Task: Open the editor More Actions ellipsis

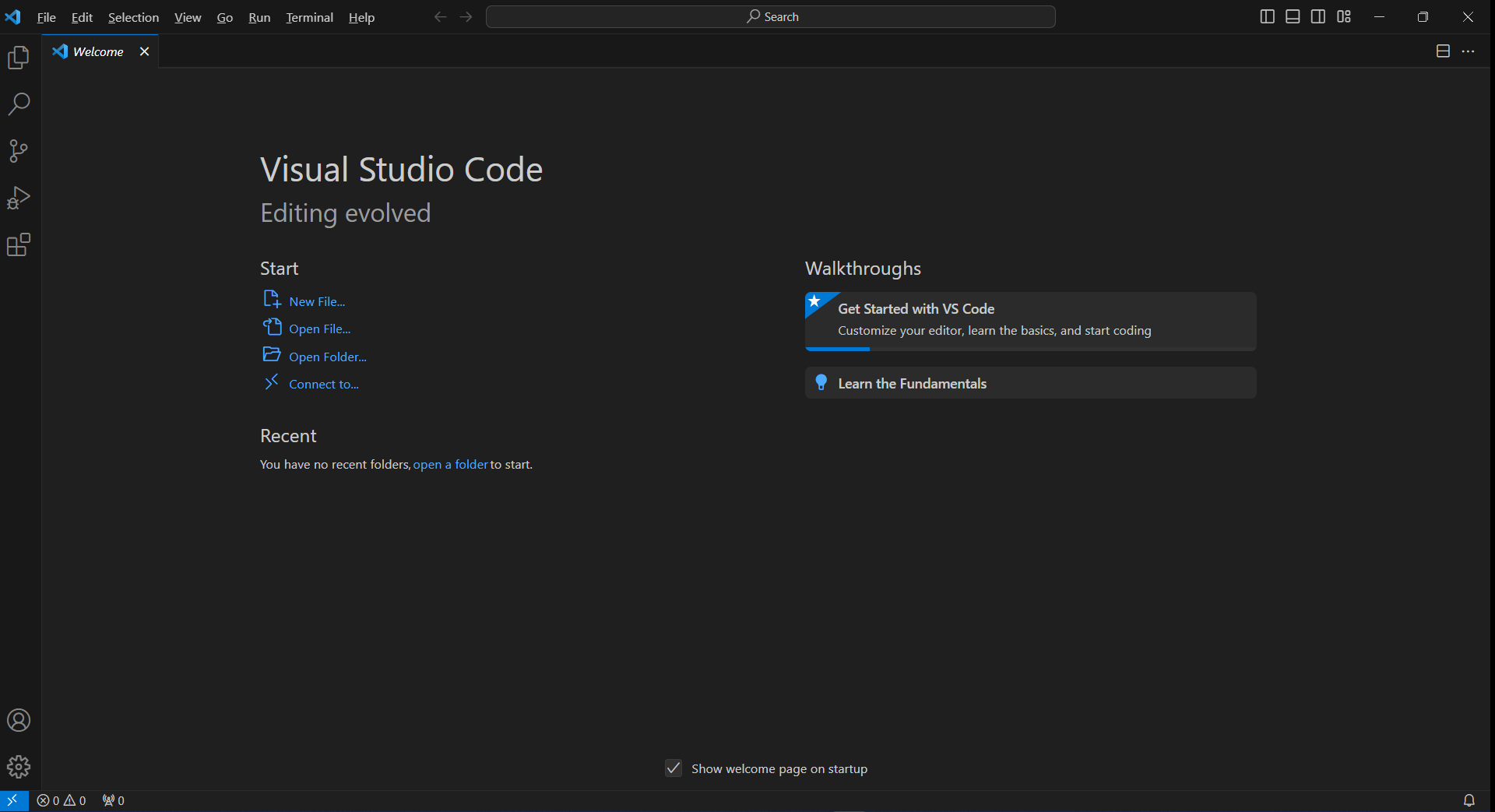Action: click(x=1468, y=51)
